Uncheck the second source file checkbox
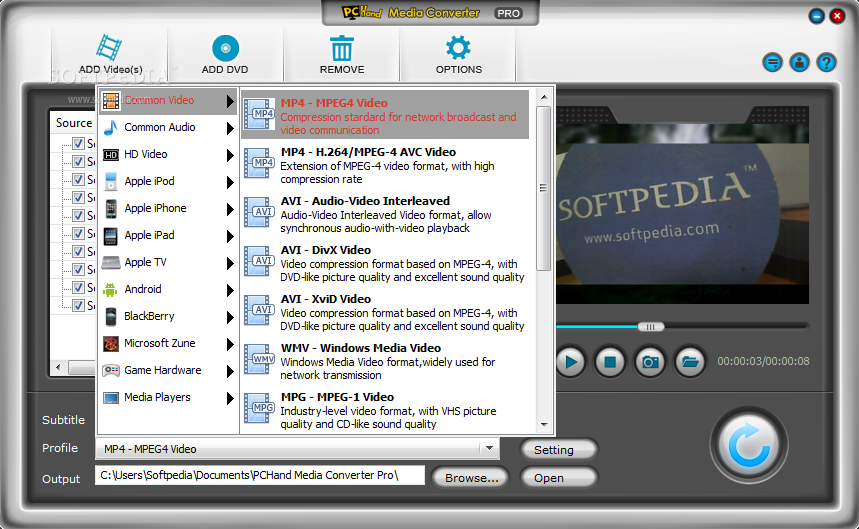859x529 pixels. tap(78, 162)
